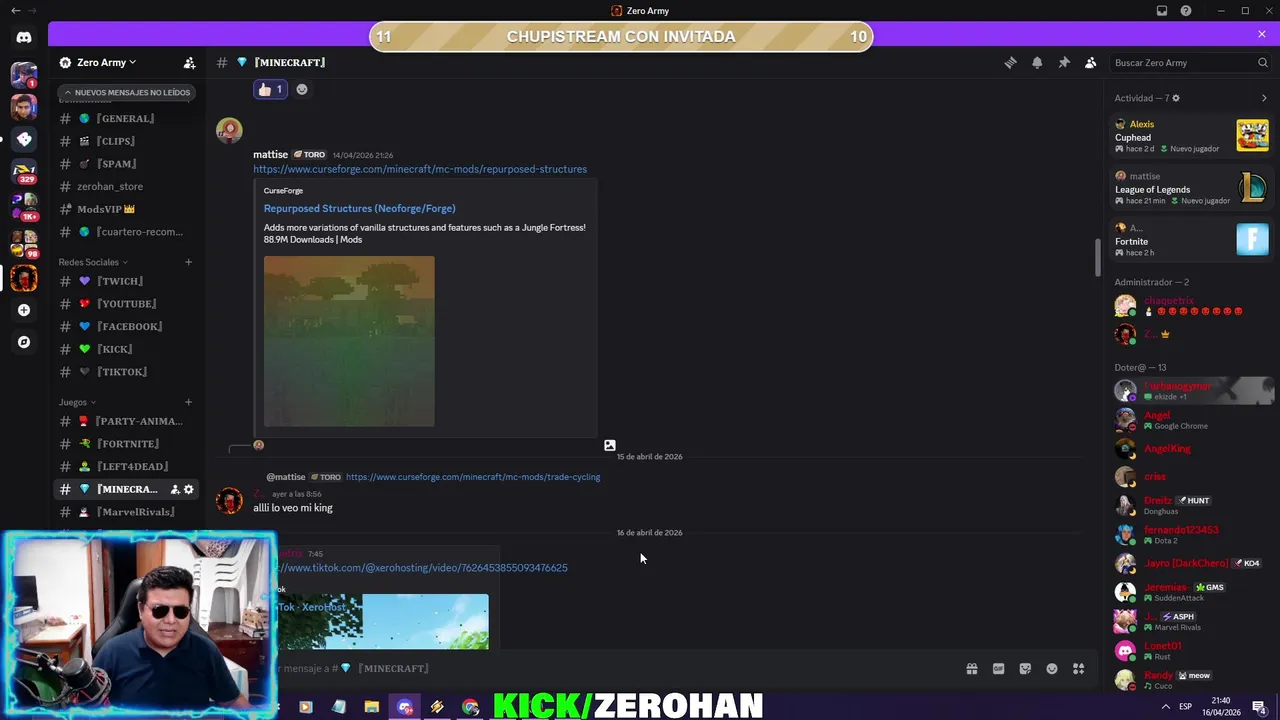Image resolution: width=1280 pixels, height=720 pixels.
Task: Open the TIKTOK channel
Action: pyautogui.click(x=126, y=372)
